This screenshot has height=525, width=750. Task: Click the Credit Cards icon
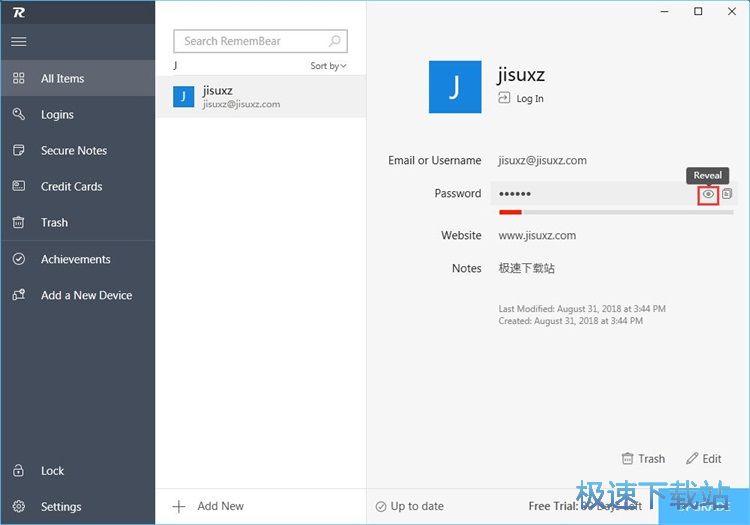[19, 186]
